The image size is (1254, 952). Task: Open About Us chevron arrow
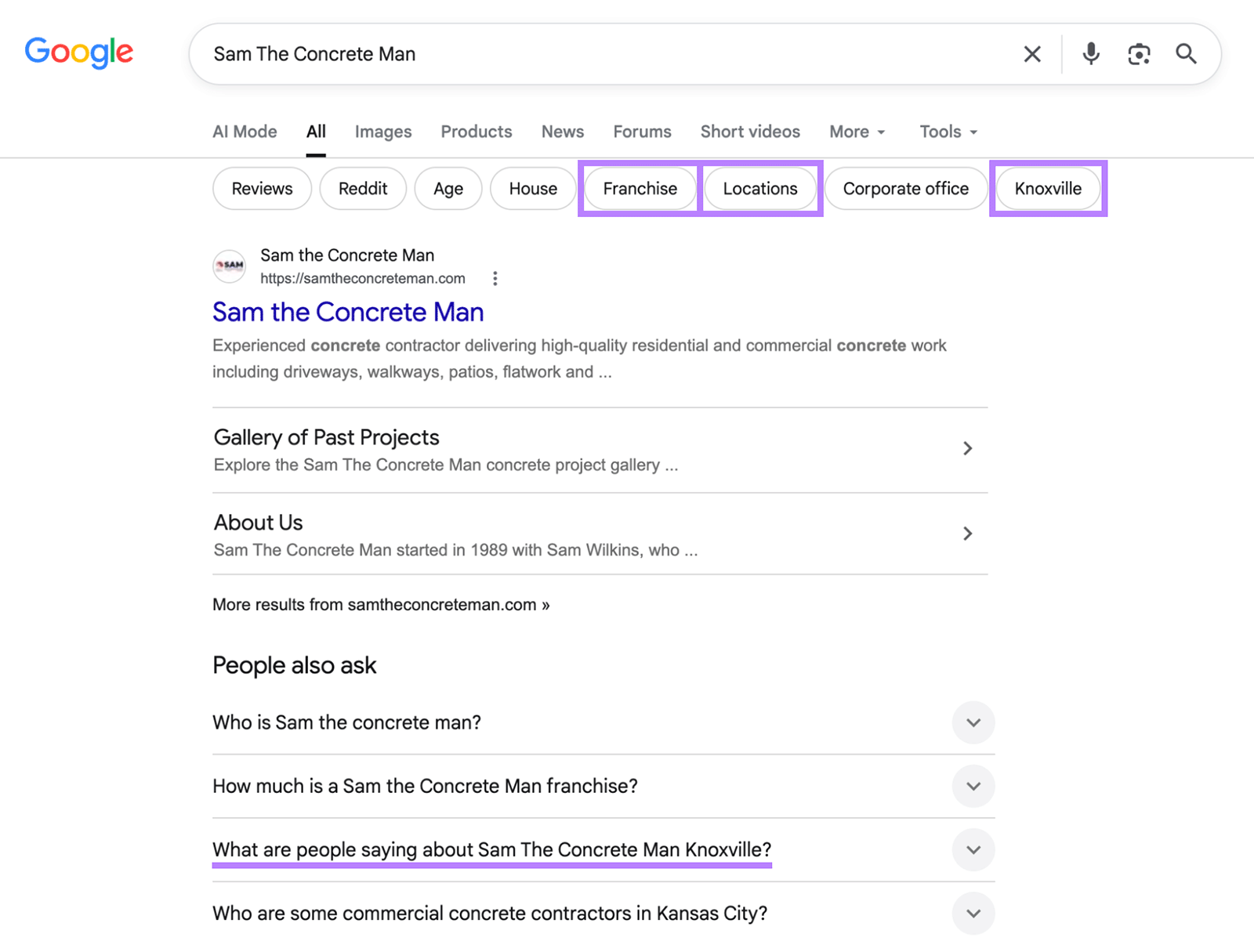[968, 534]
